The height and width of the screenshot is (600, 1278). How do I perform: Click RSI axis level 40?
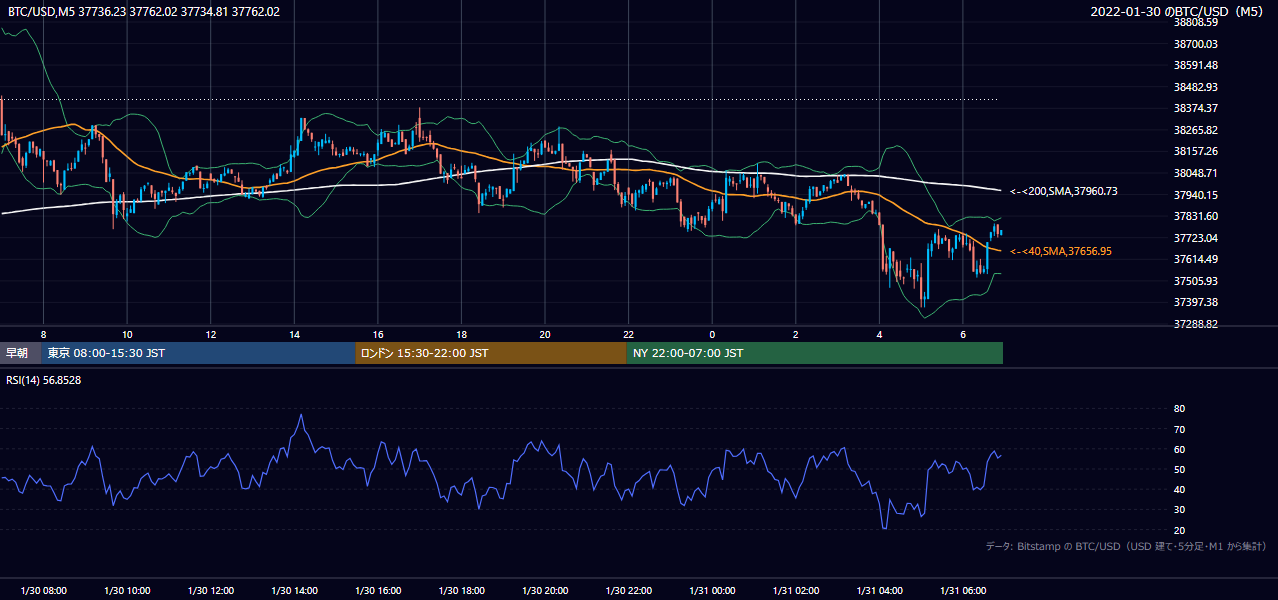(x=1179, y=489)
